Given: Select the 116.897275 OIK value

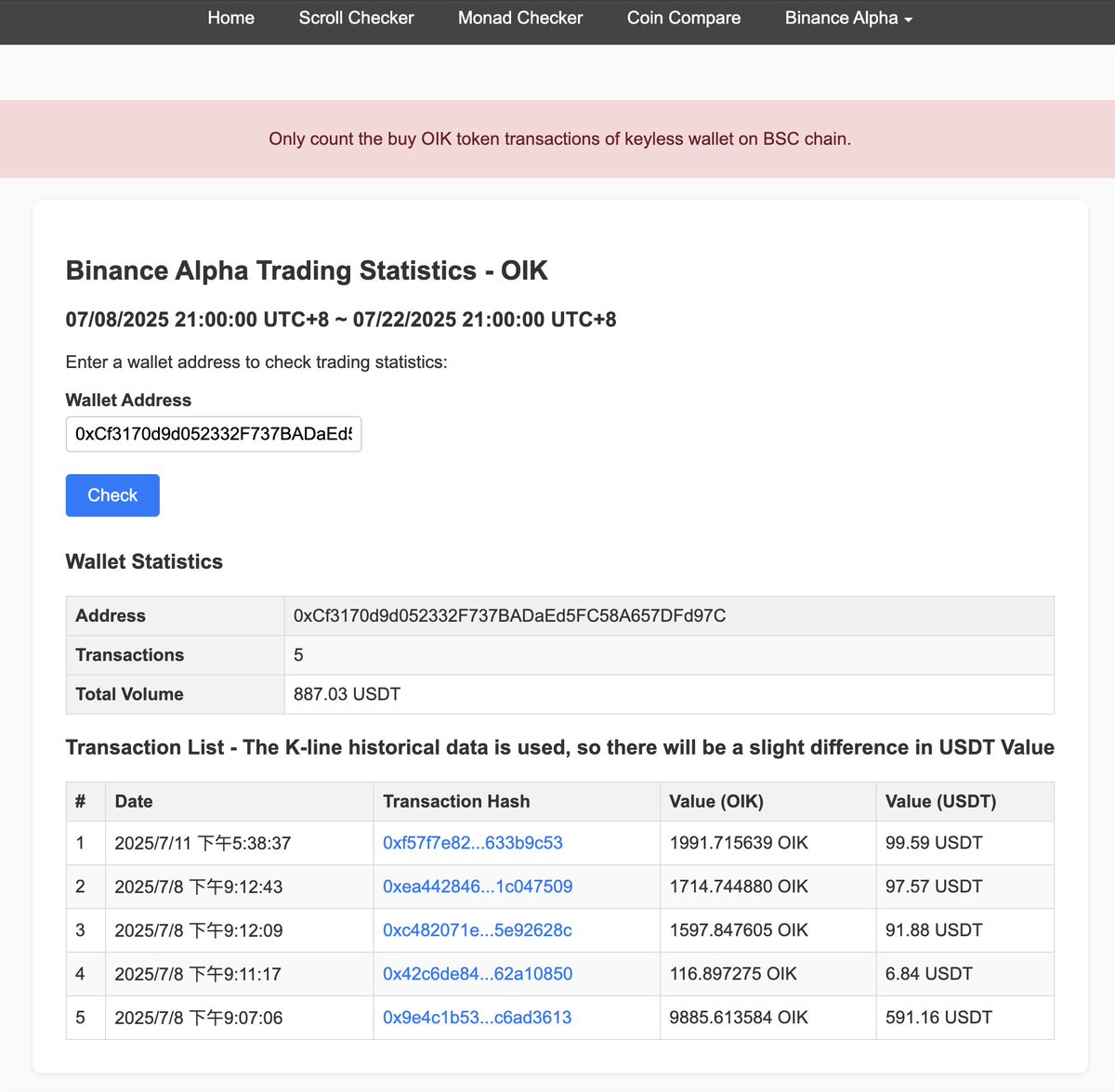Looking at the screenshot, I should pos(733,974).
